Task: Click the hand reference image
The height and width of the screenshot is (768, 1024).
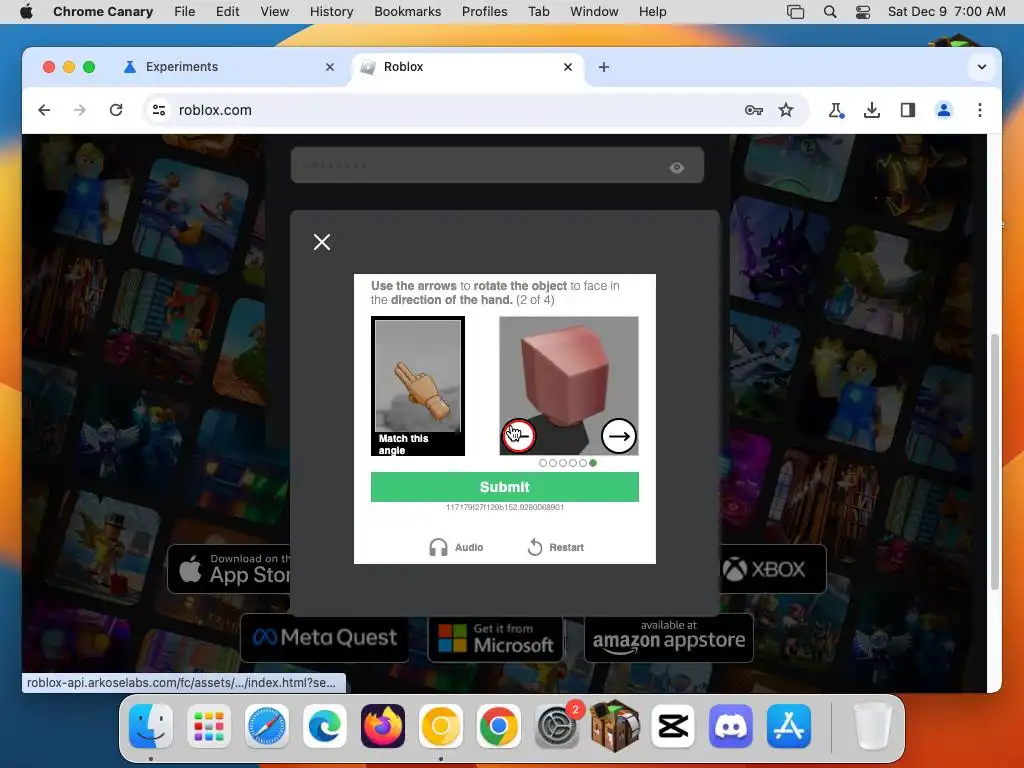Action: [x=418, y=385]
